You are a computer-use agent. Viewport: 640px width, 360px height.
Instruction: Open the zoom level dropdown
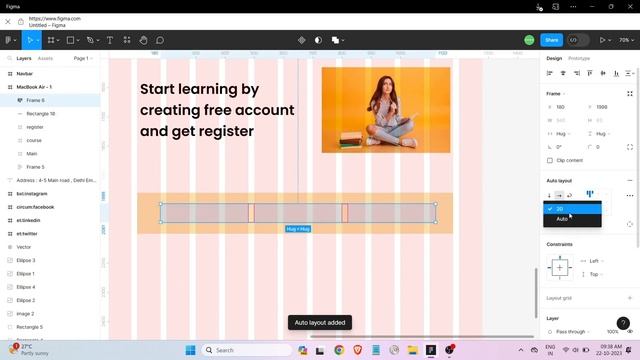[626, 40]
